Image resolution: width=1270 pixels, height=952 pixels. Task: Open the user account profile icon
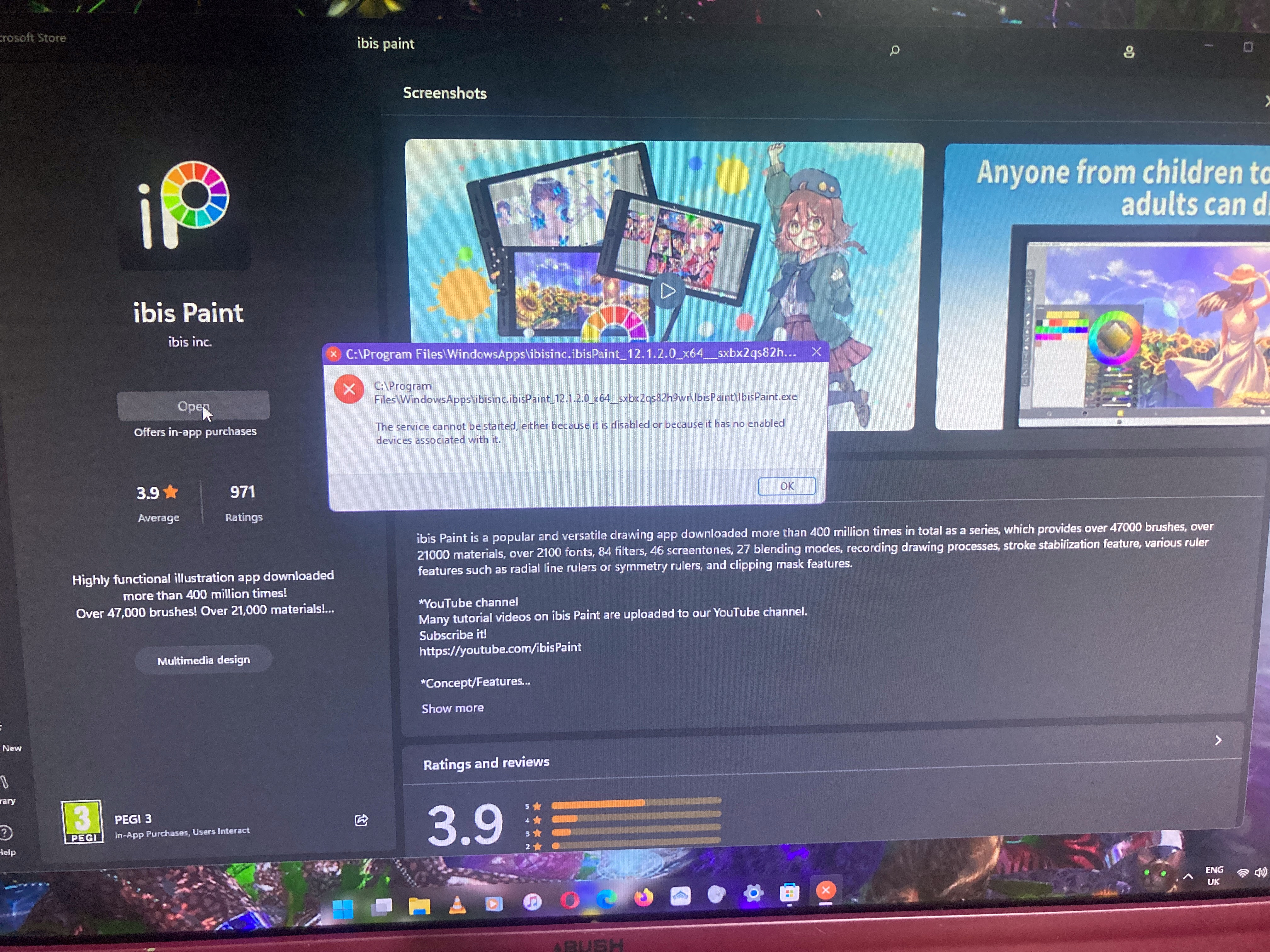point(1129,52)
